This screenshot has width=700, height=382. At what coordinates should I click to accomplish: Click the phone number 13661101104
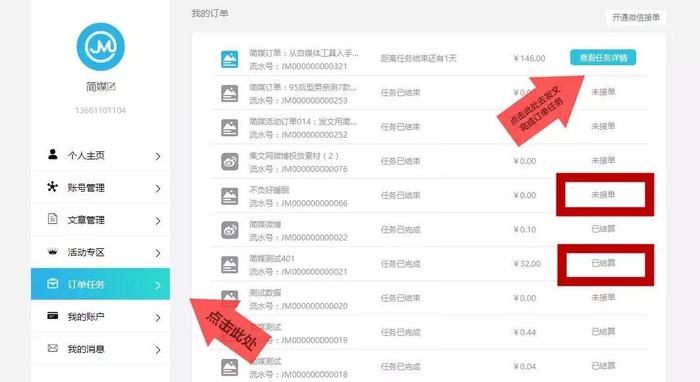coord(100,110)
